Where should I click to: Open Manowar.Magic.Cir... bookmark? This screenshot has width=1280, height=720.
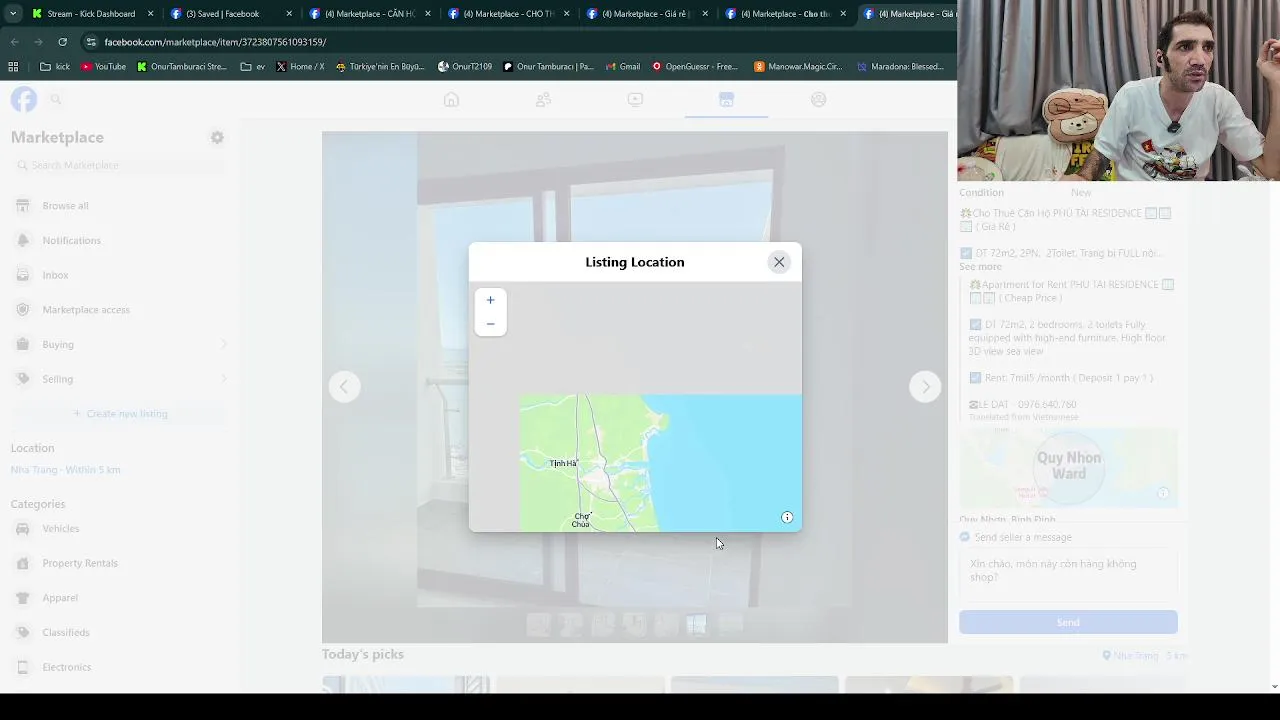click(x=798, y=67)
